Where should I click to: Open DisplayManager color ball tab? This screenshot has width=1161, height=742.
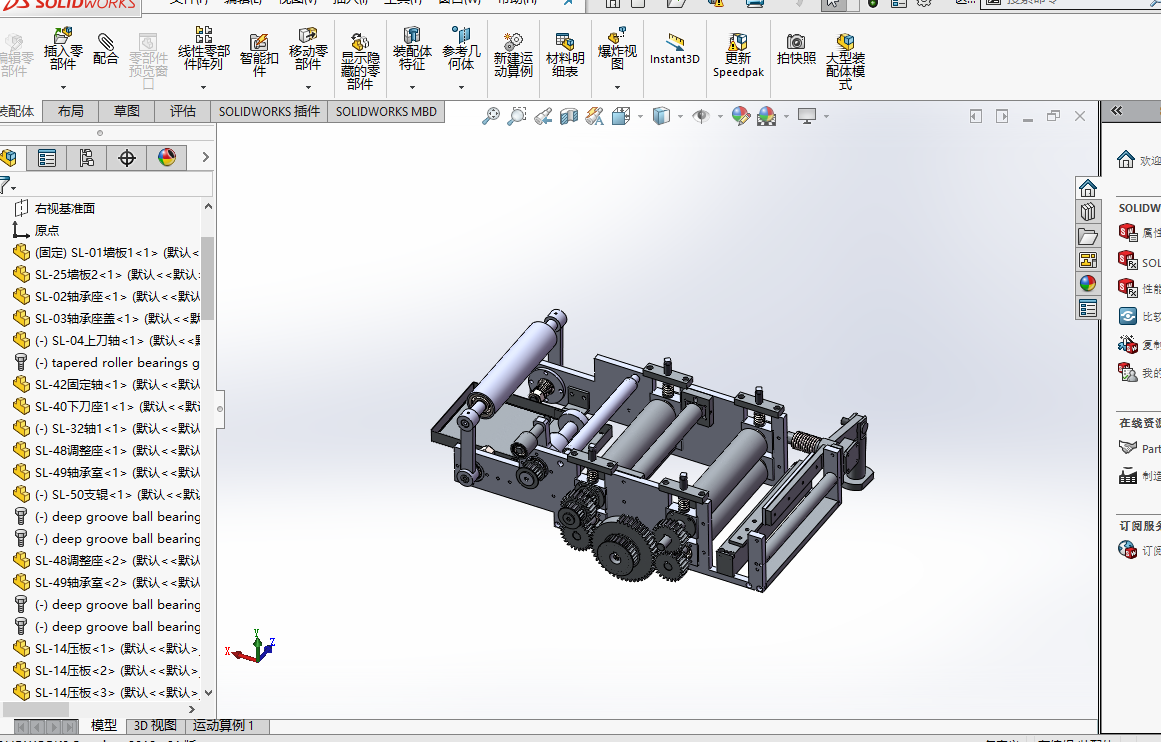click(x=167, y=158)
